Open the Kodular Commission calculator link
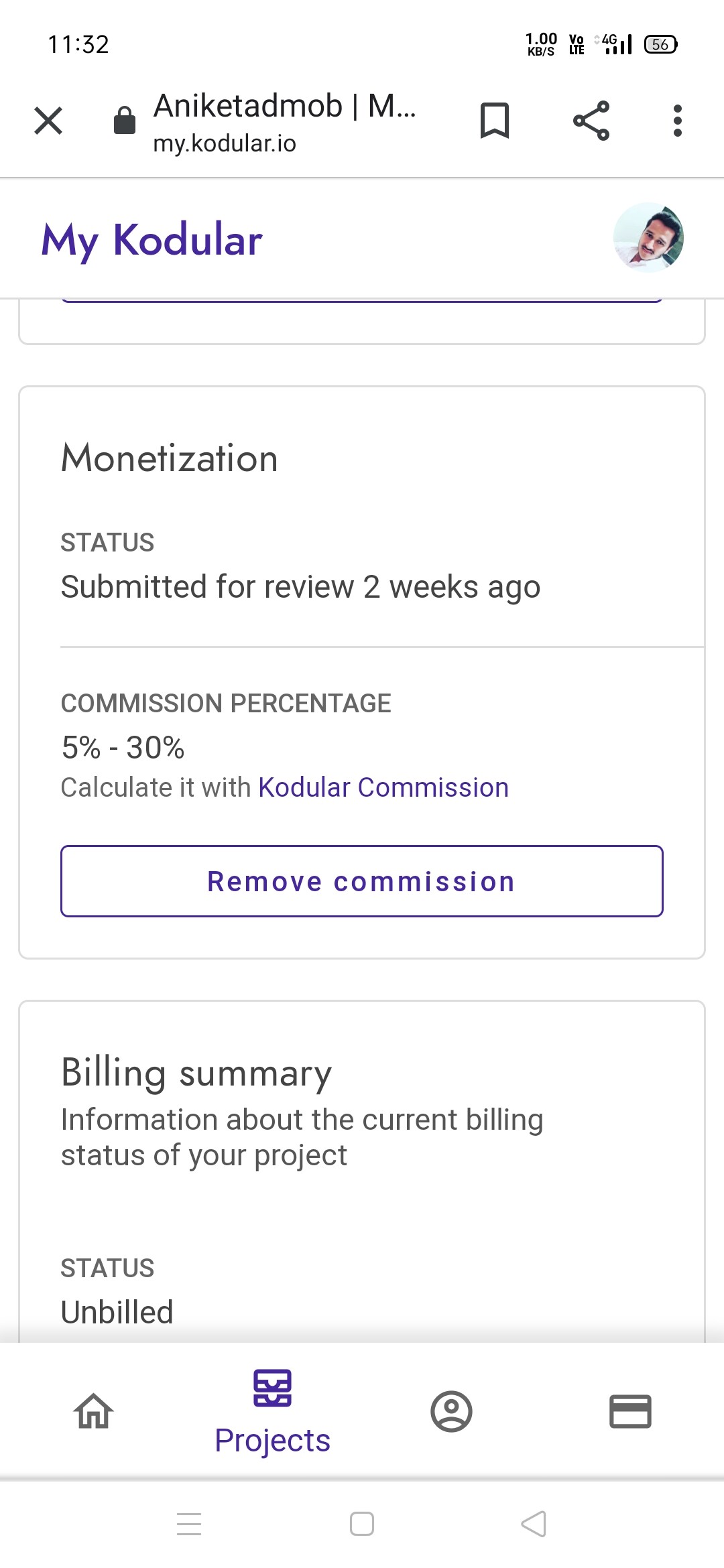The width and height of the screenshot is (724, 1568). pos(383,787)
